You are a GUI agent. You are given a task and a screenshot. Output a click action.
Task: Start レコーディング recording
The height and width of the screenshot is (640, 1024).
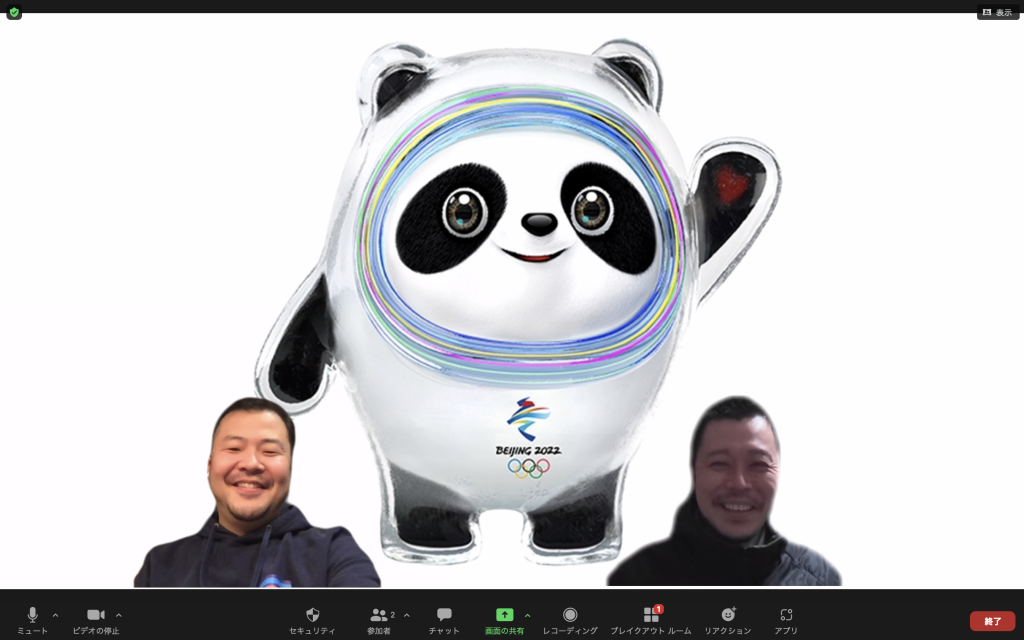(x=570, y=619)
